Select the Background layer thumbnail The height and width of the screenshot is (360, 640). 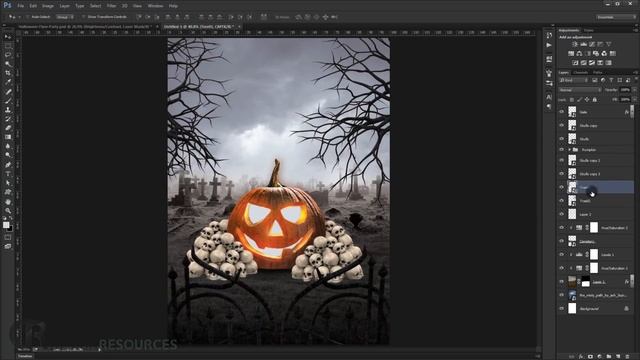[x=572, y=309]
